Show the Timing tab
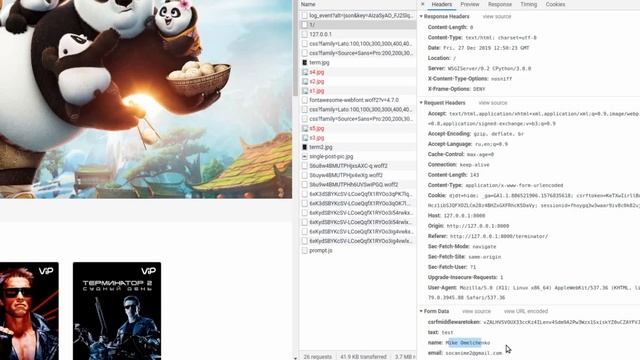Screen dimensions: 640x360 coord(529,4)
